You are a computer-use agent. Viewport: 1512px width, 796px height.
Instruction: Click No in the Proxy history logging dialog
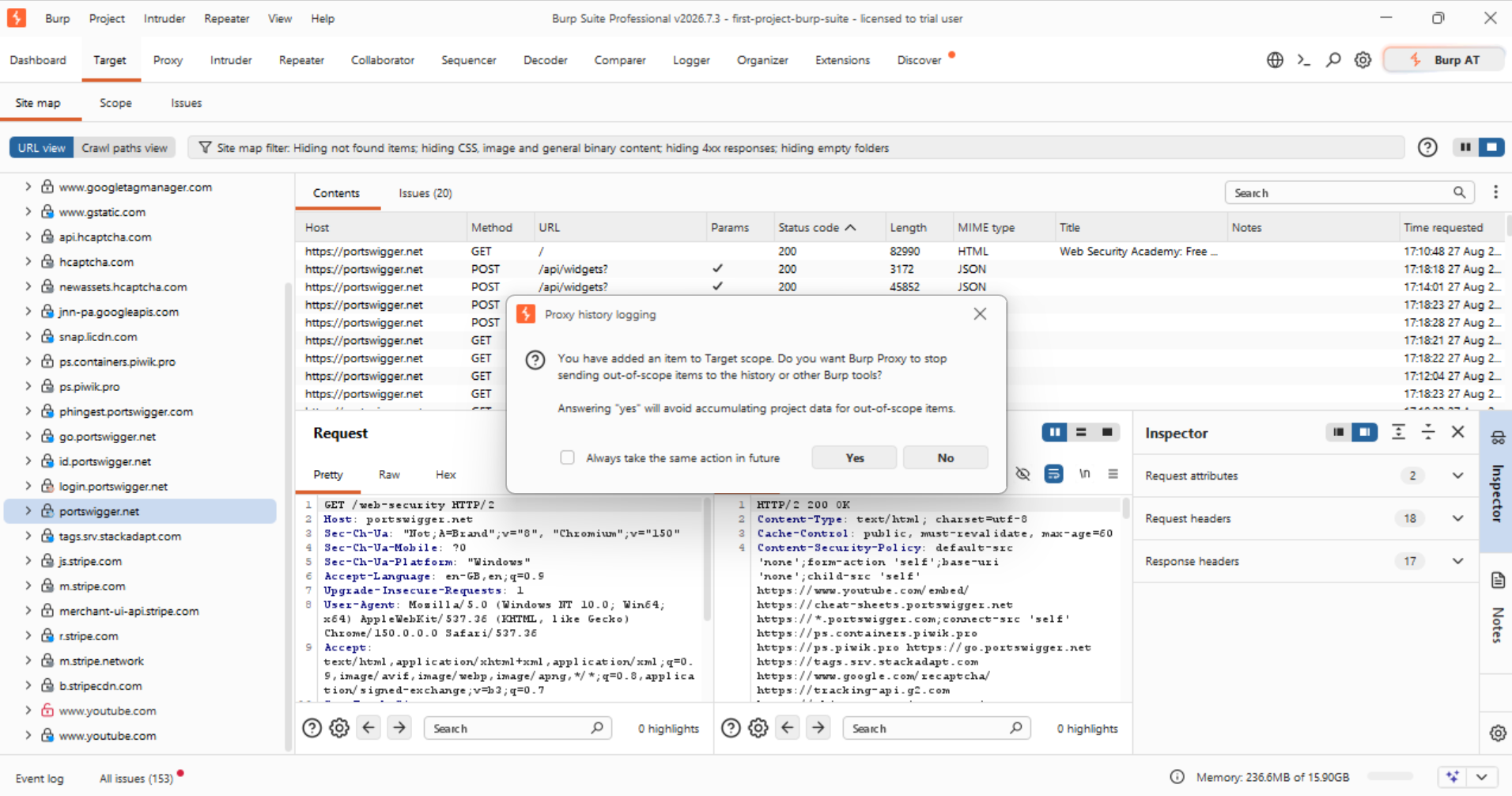(945, 457)
